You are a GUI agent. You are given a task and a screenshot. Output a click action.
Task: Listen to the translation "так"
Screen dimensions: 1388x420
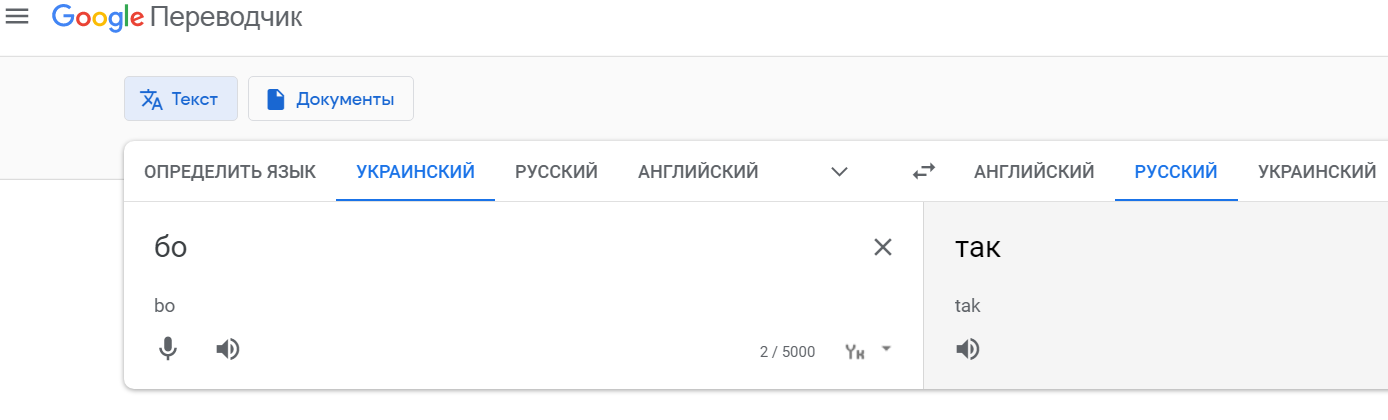pyautogui.click(x=968, y=349)
